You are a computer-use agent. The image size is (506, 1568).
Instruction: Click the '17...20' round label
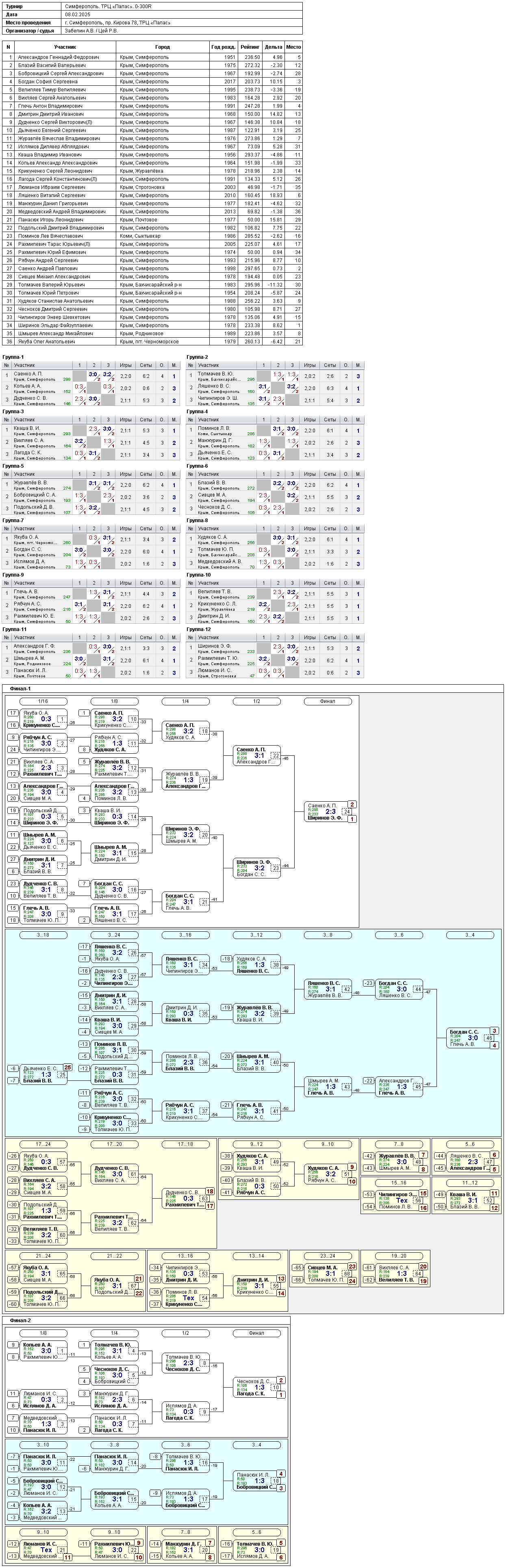tap(115, 1144)
